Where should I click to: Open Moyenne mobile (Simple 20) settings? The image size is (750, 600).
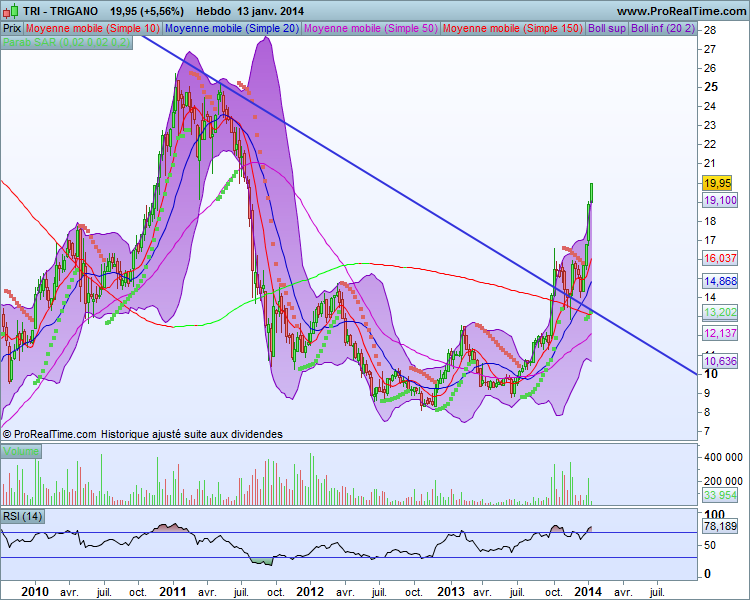[232, 28]
